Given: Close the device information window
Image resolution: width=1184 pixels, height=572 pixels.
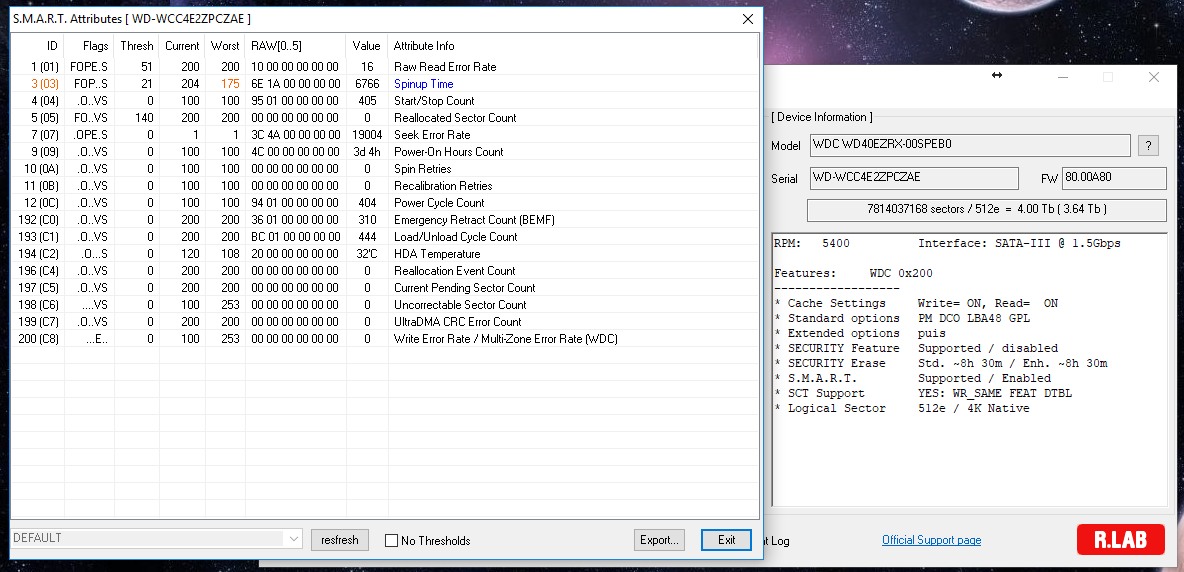Looking at the screenshot, I should pos(1153,77).
